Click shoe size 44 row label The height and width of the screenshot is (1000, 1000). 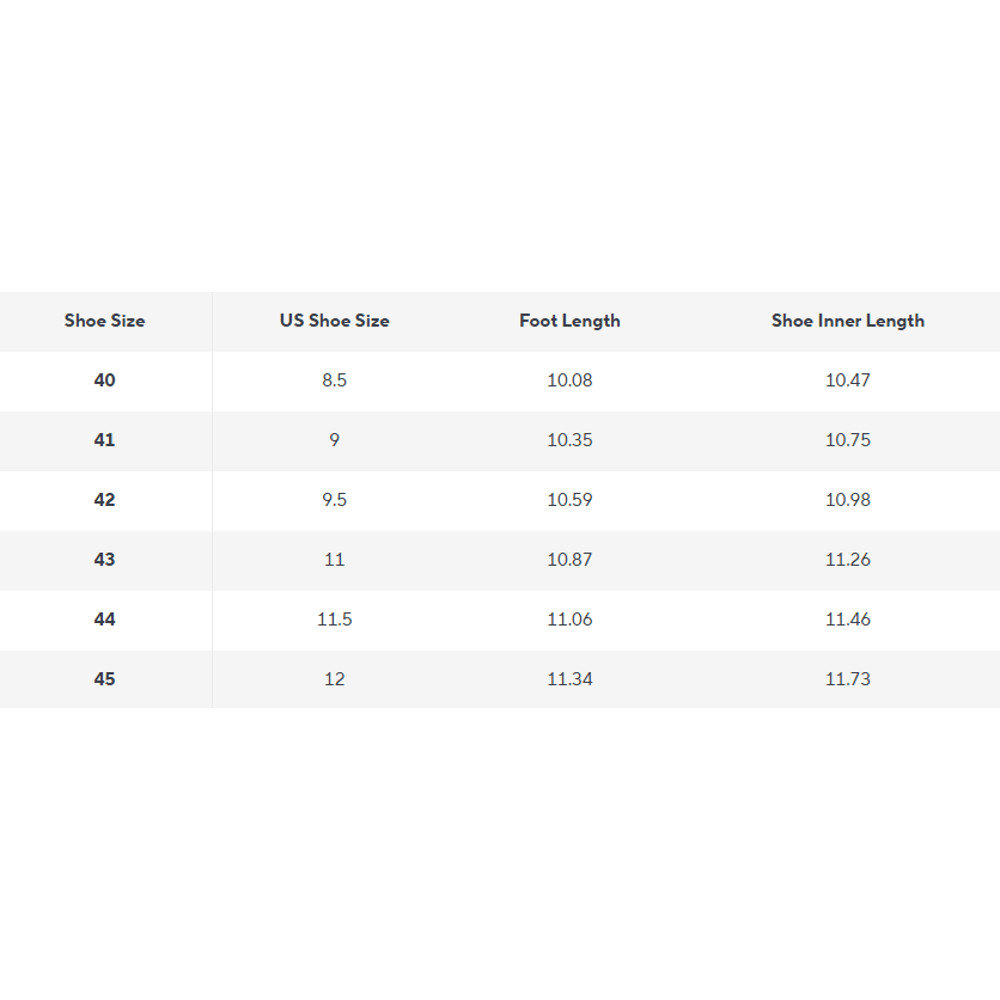click(x=104, y=620)
